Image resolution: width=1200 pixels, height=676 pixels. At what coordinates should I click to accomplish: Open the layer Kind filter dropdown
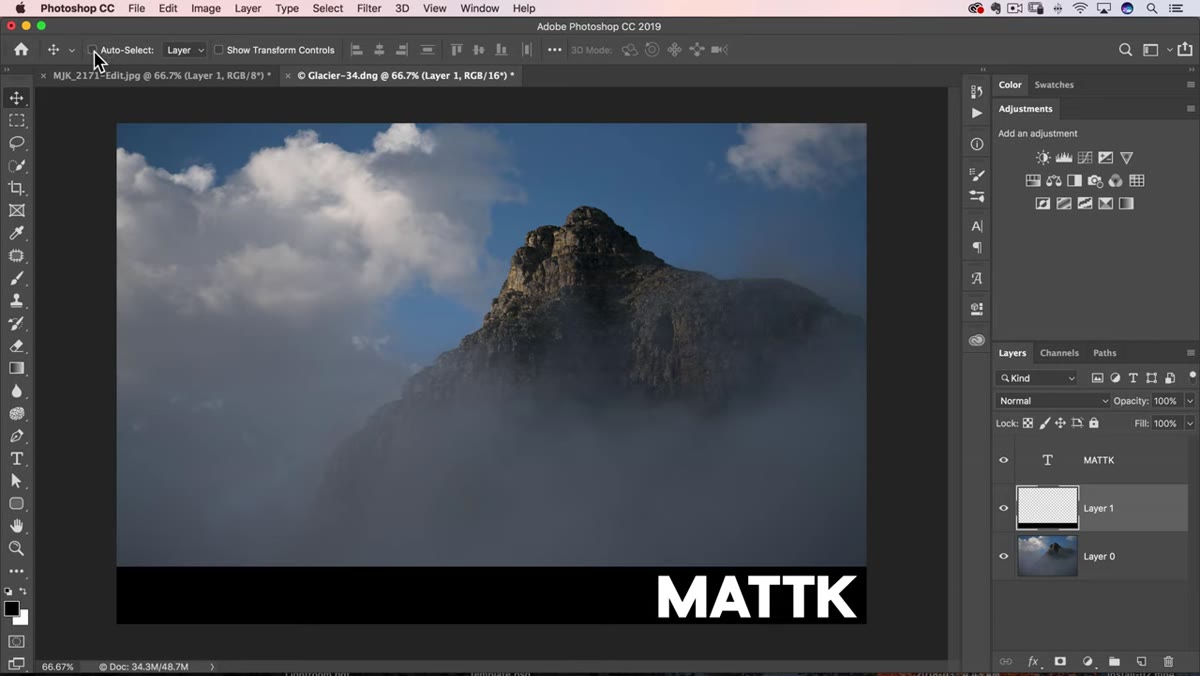pyautogui.click(x=1037, y=378)
